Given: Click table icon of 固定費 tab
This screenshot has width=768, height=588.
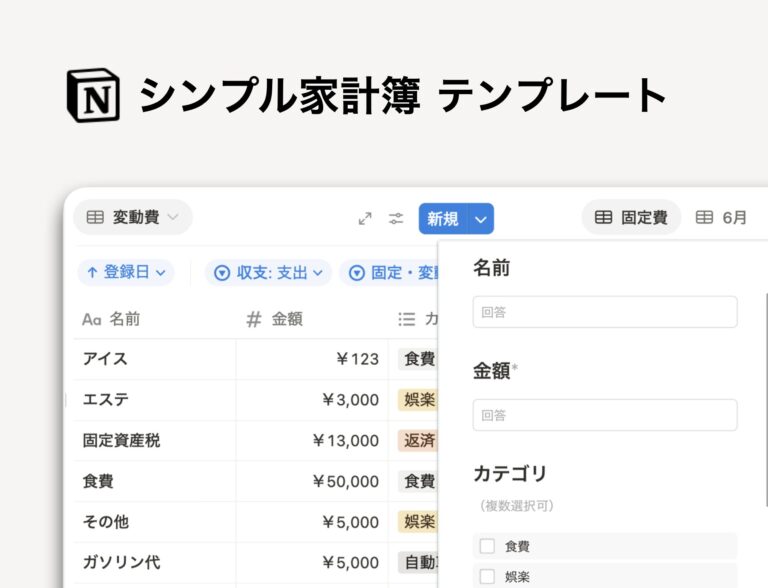Looking at the screenshot, I should point(603,217).
